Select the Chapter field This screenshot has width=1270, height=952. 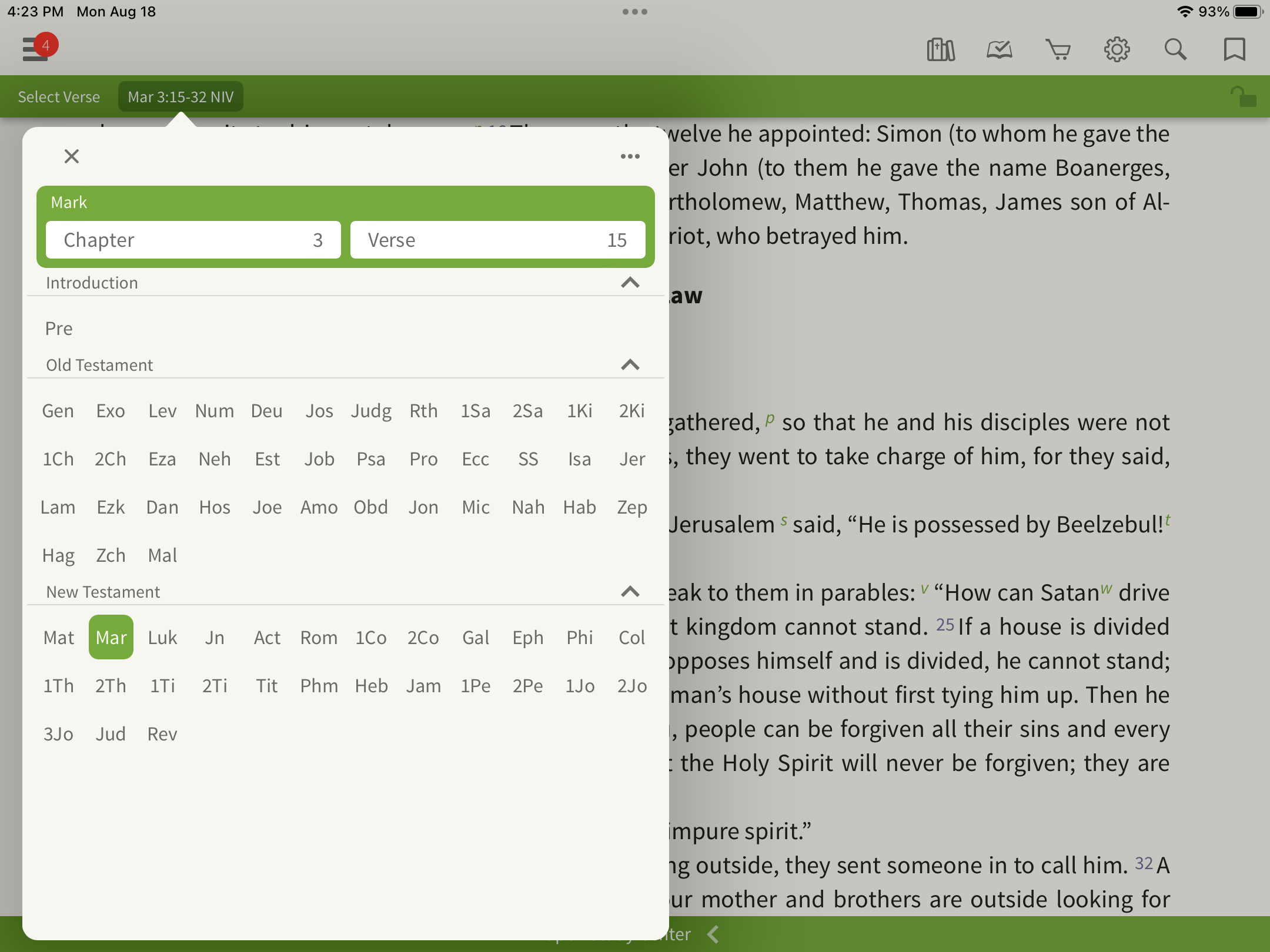193,240
